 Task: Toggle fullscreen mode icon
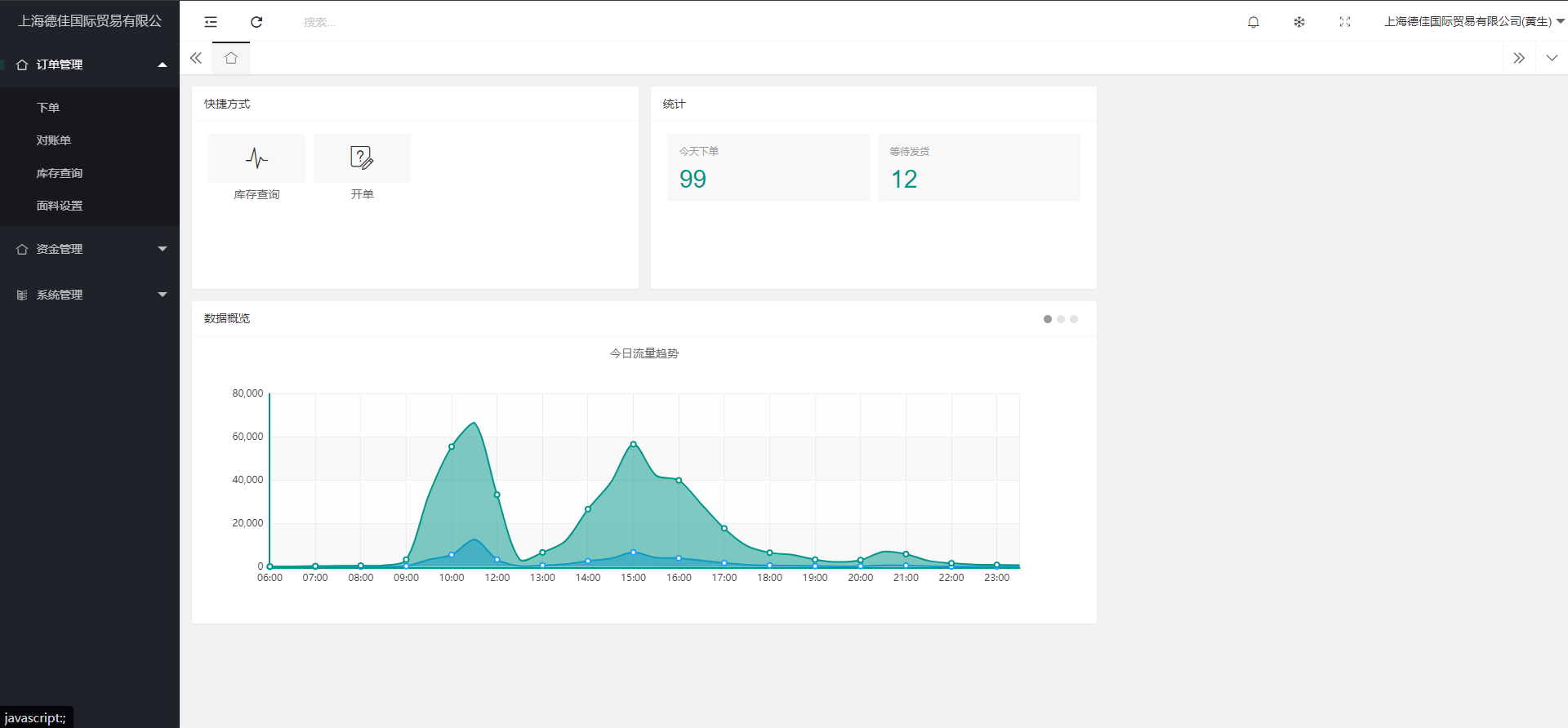coord(1345,22)
